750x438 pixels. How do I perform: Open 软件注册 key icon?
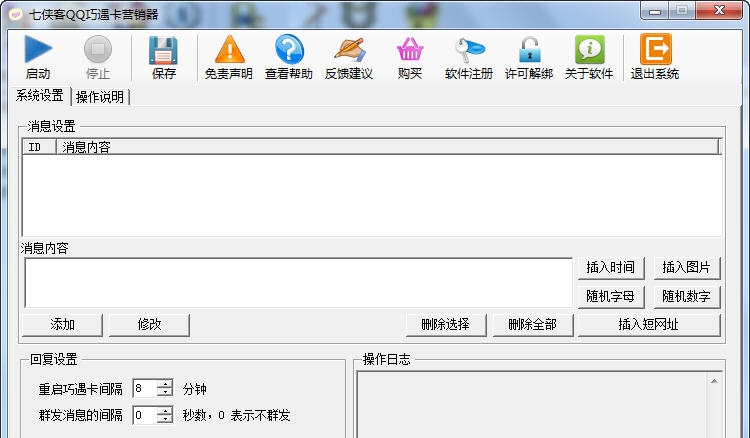pos(469,49)
